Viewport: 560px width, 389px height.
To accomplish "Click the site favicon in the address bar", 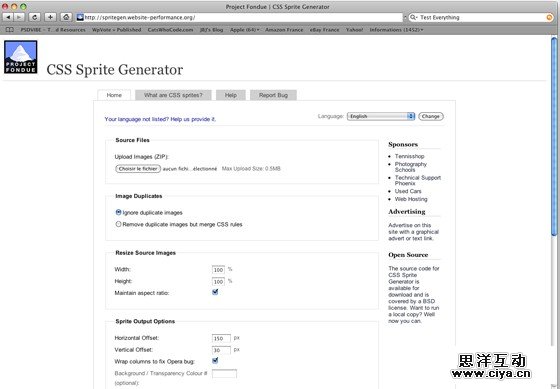I will click(x=80, y=17).
